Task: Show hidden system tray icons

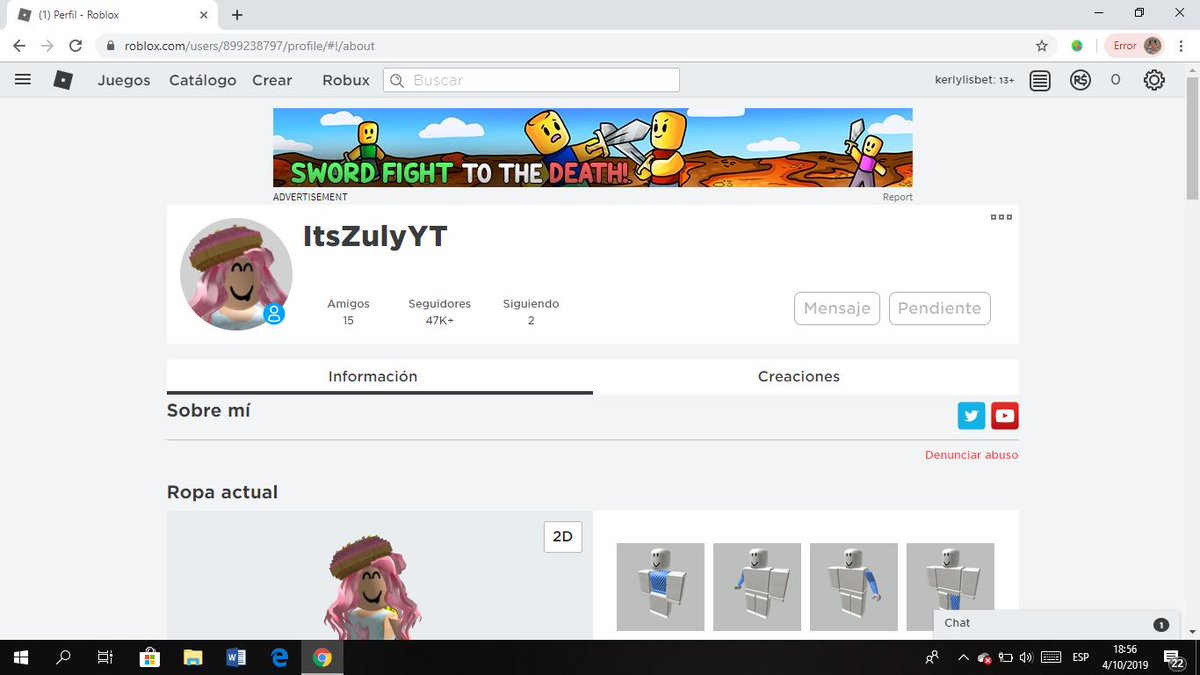Action: (963, 657)
